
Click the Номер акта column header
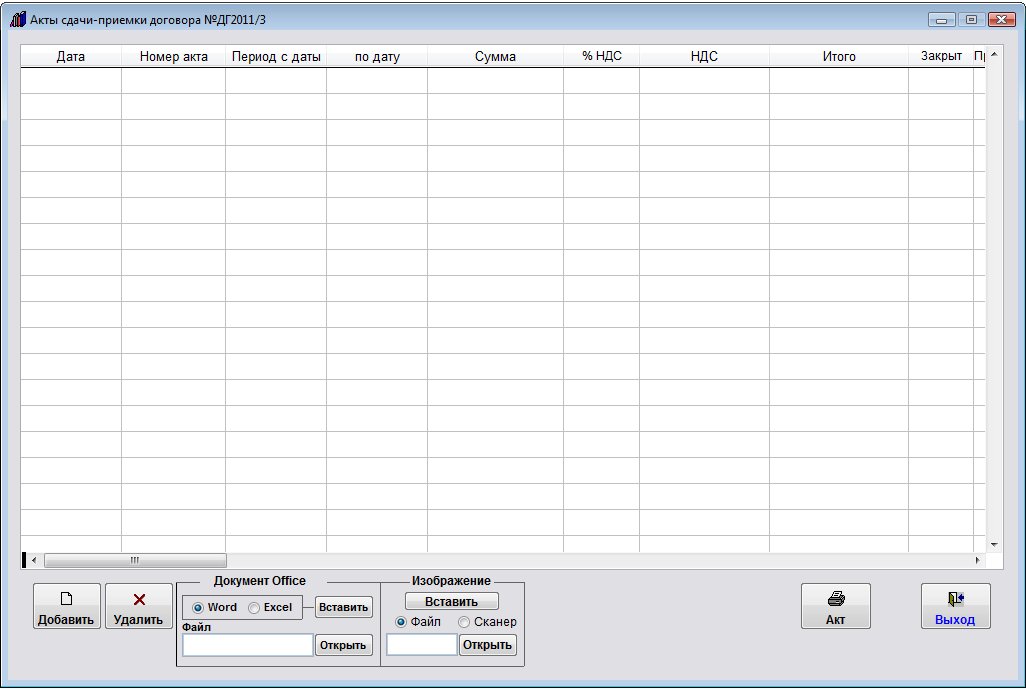coord(173,56)
